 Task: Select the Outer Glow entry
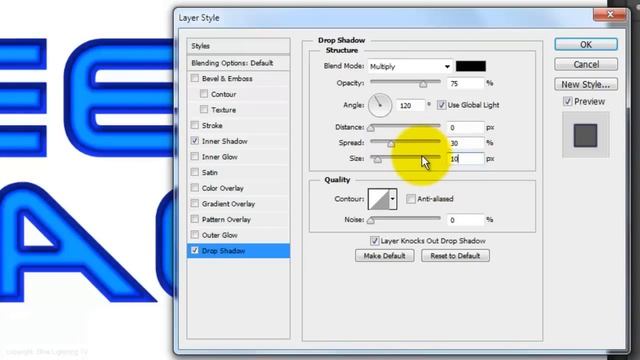[220, 235]
